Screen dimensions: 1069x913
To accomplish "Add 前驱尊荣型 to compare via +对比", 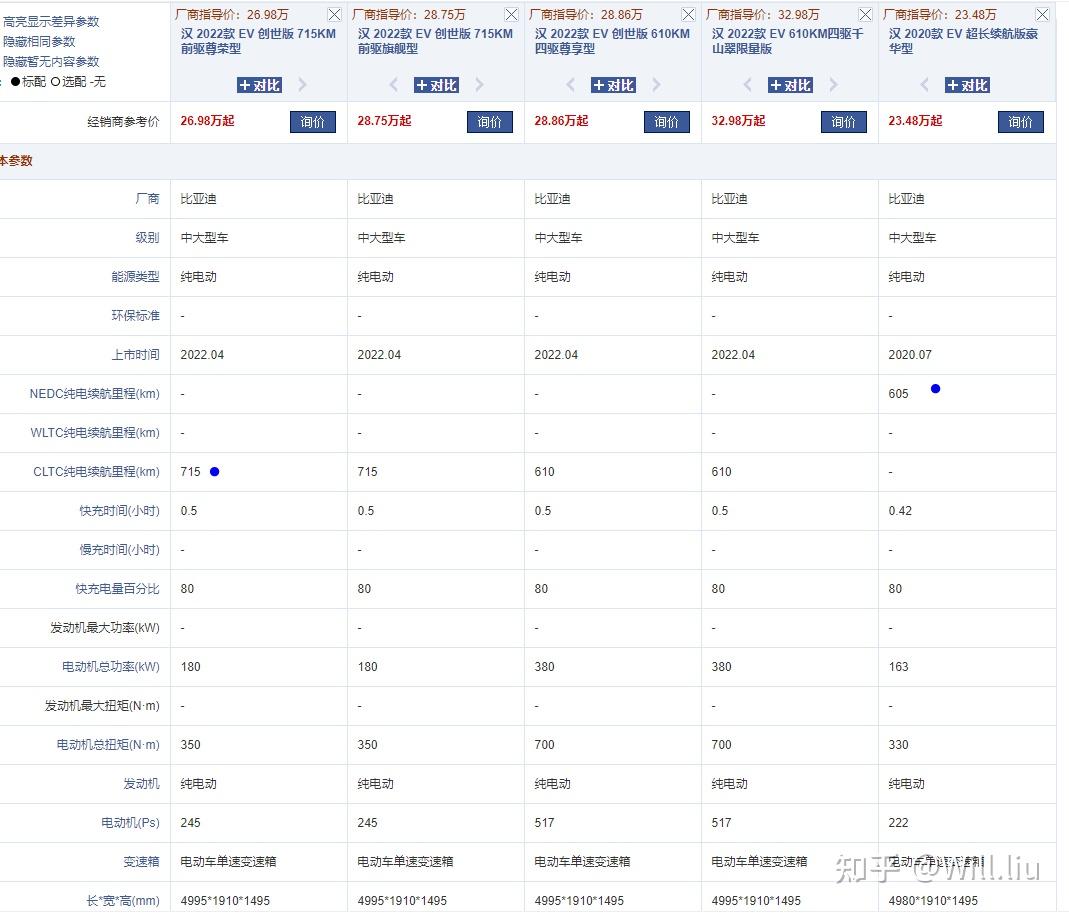I will [259, 85].
